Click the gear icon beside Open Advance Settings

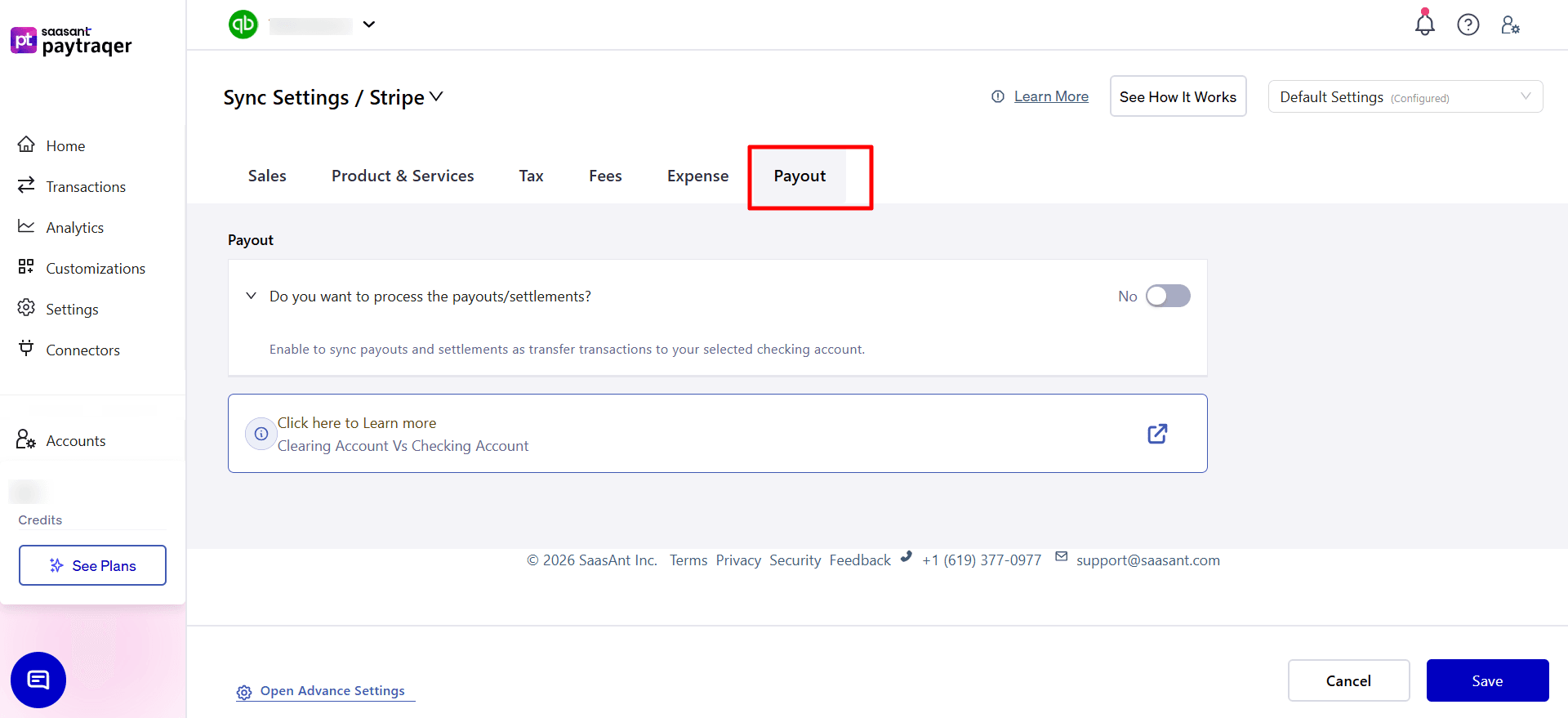coord(244,693)
